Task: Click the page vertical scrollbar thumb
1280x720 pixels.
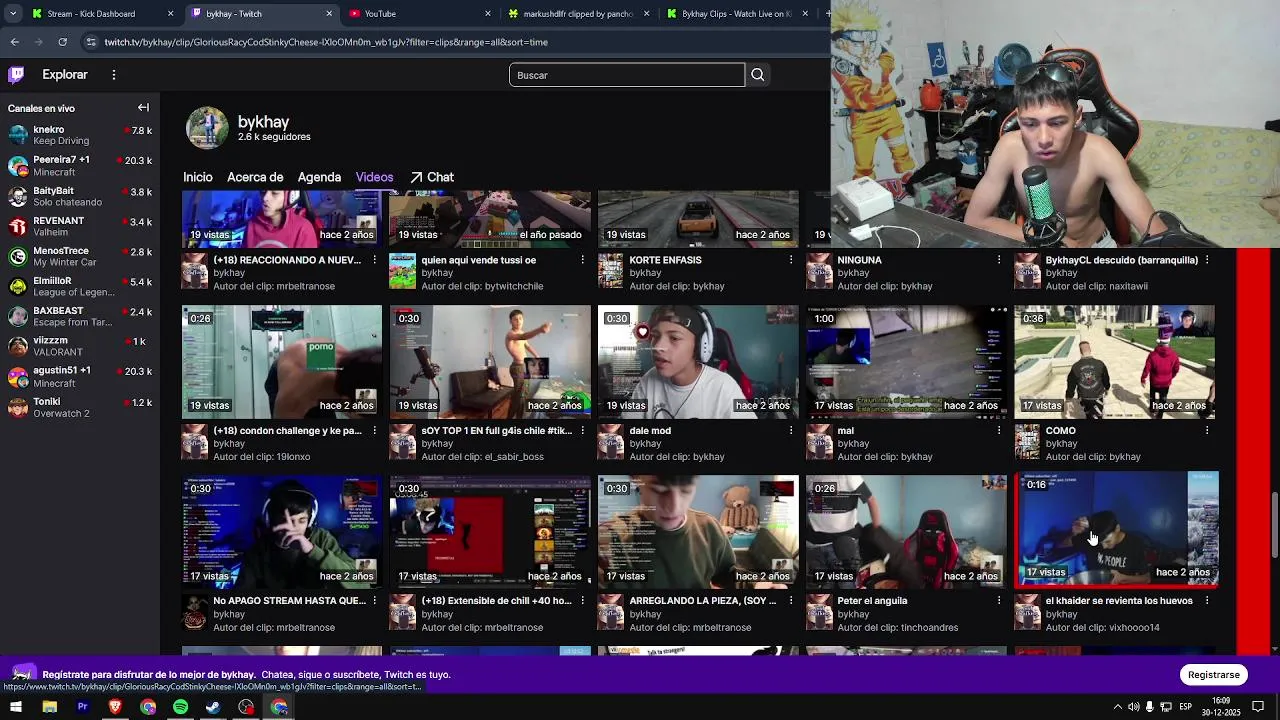Action: [x=1275, y=526]
